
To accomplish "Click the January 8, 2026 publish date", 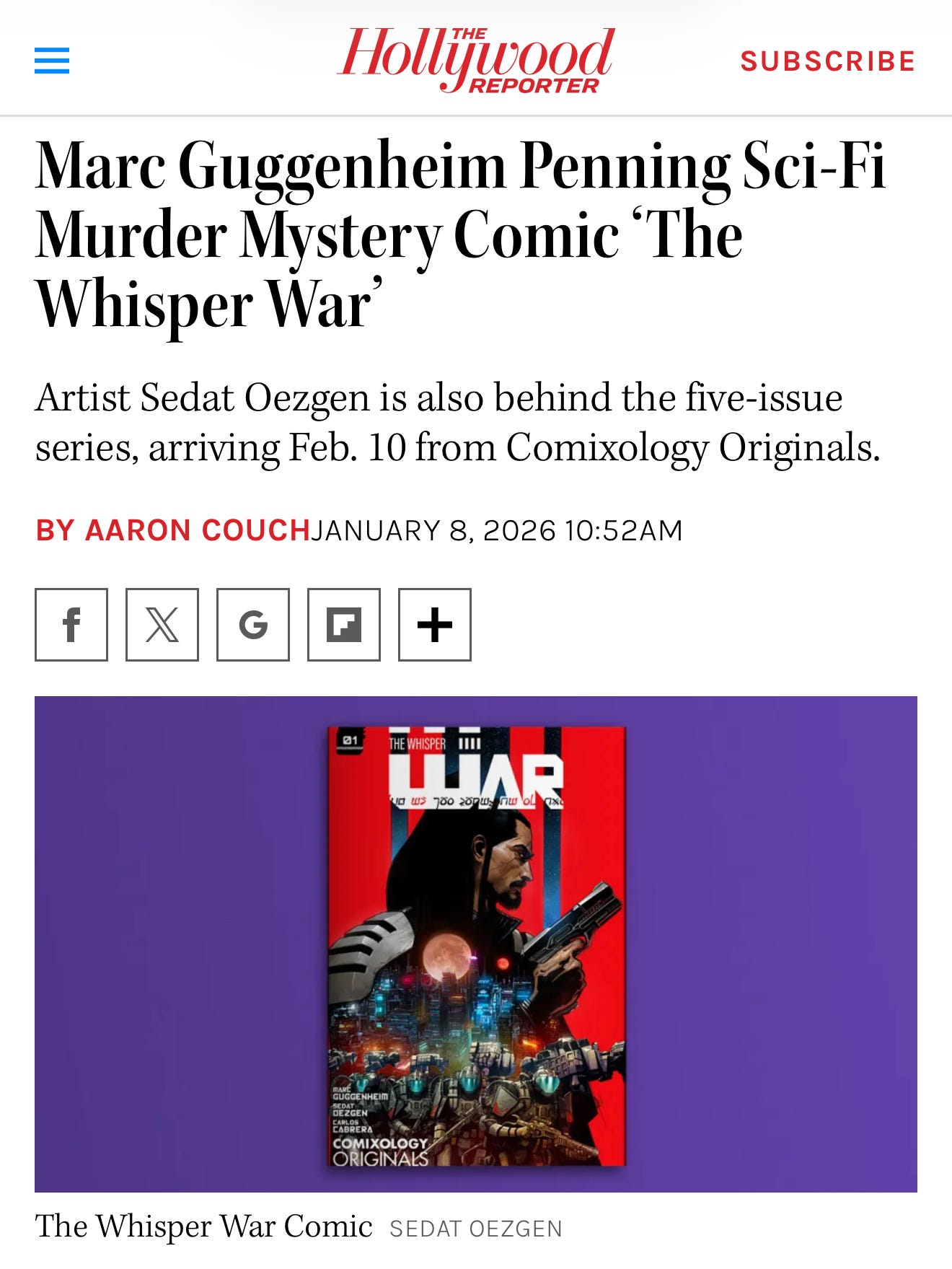I will pyautogui.click(x=496, y=531).
